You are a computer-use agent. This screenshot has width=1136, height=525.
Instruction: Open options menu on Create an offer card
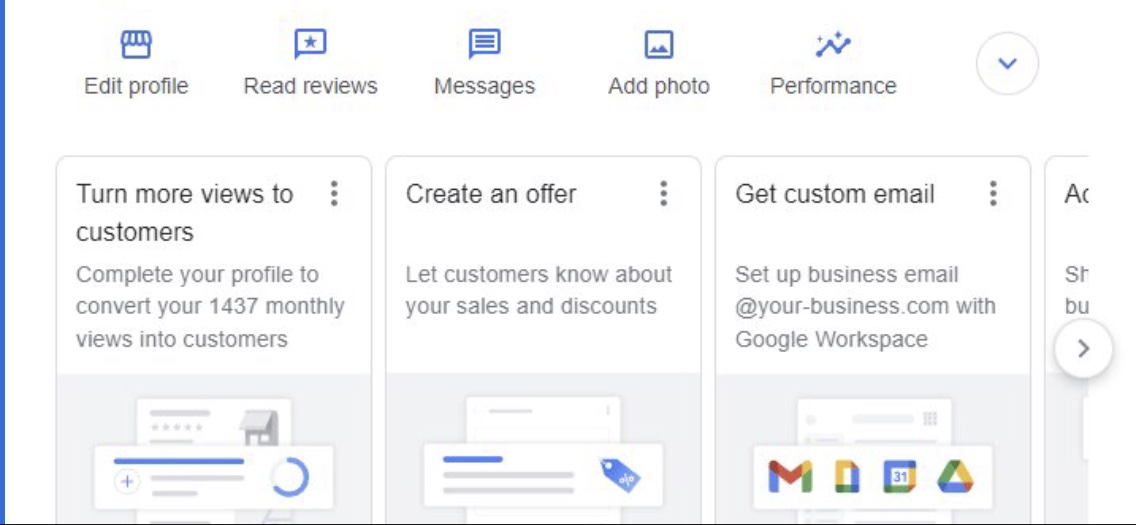(663, 194)
